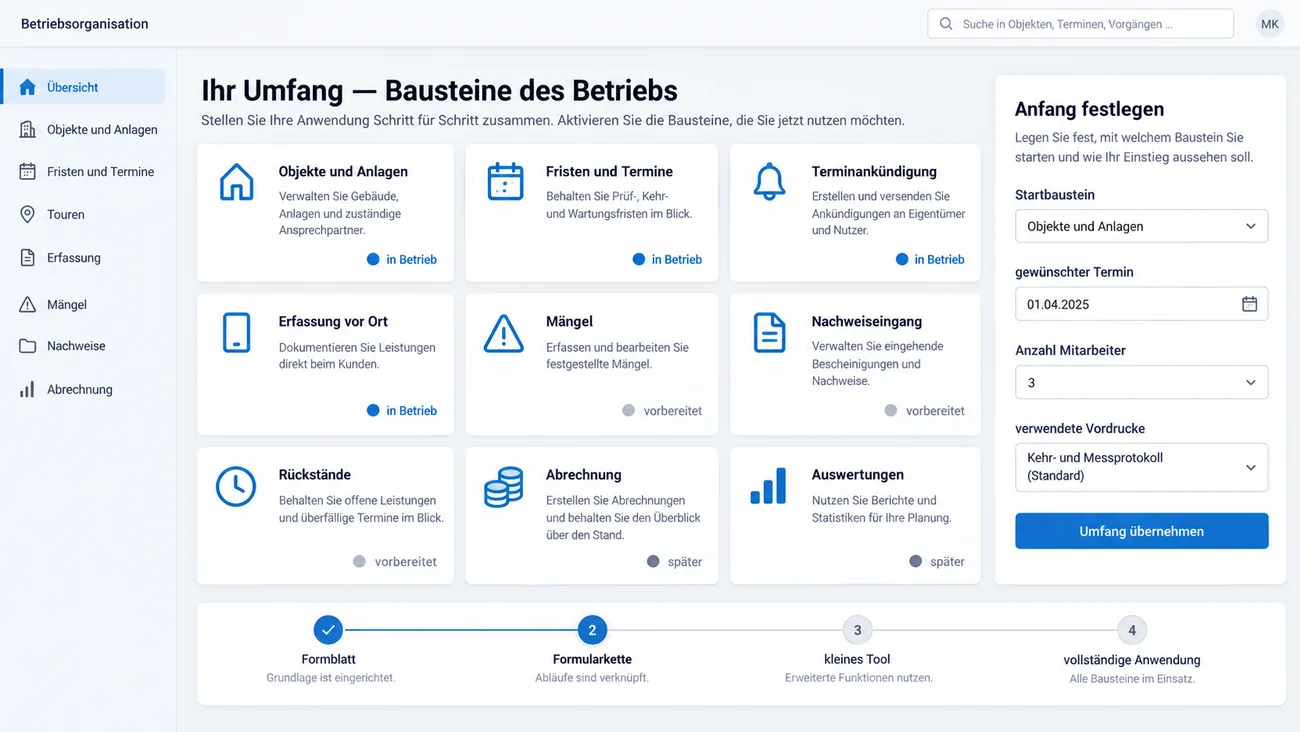
Task: Open the Anzahl Mitarbeiter dropdown
Action: 1141,382
